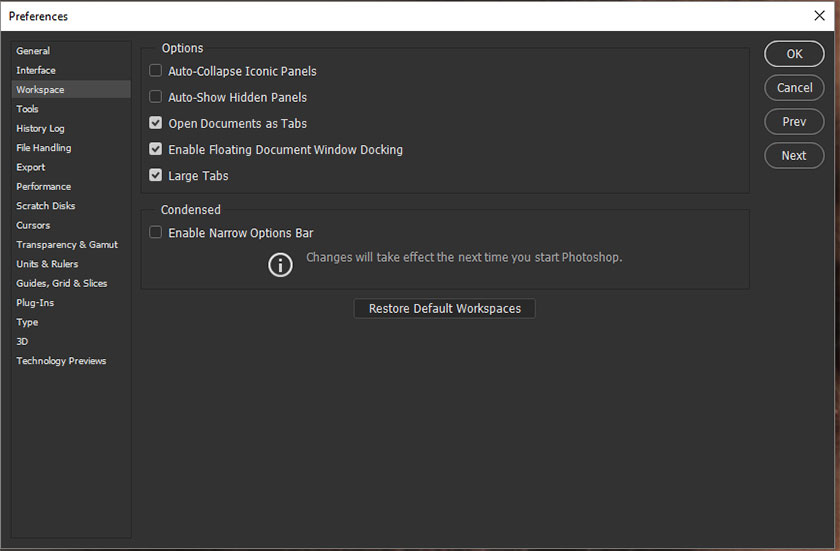Click Restore Default Workspaces button
The height and width of the screenshot is (551, 840).
point(444,309)
